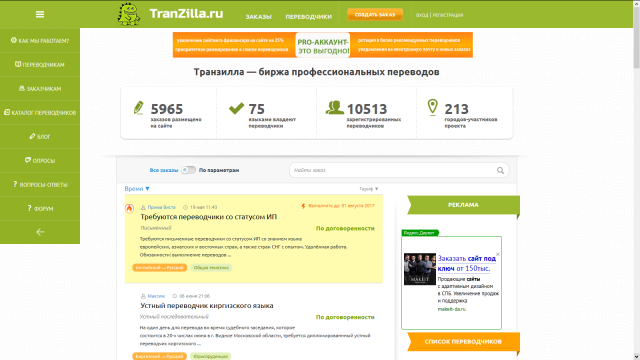This screenshot has height=360, width=640.
Task: Click checkmark icon beside 75 languages
Action: (236, 108)
